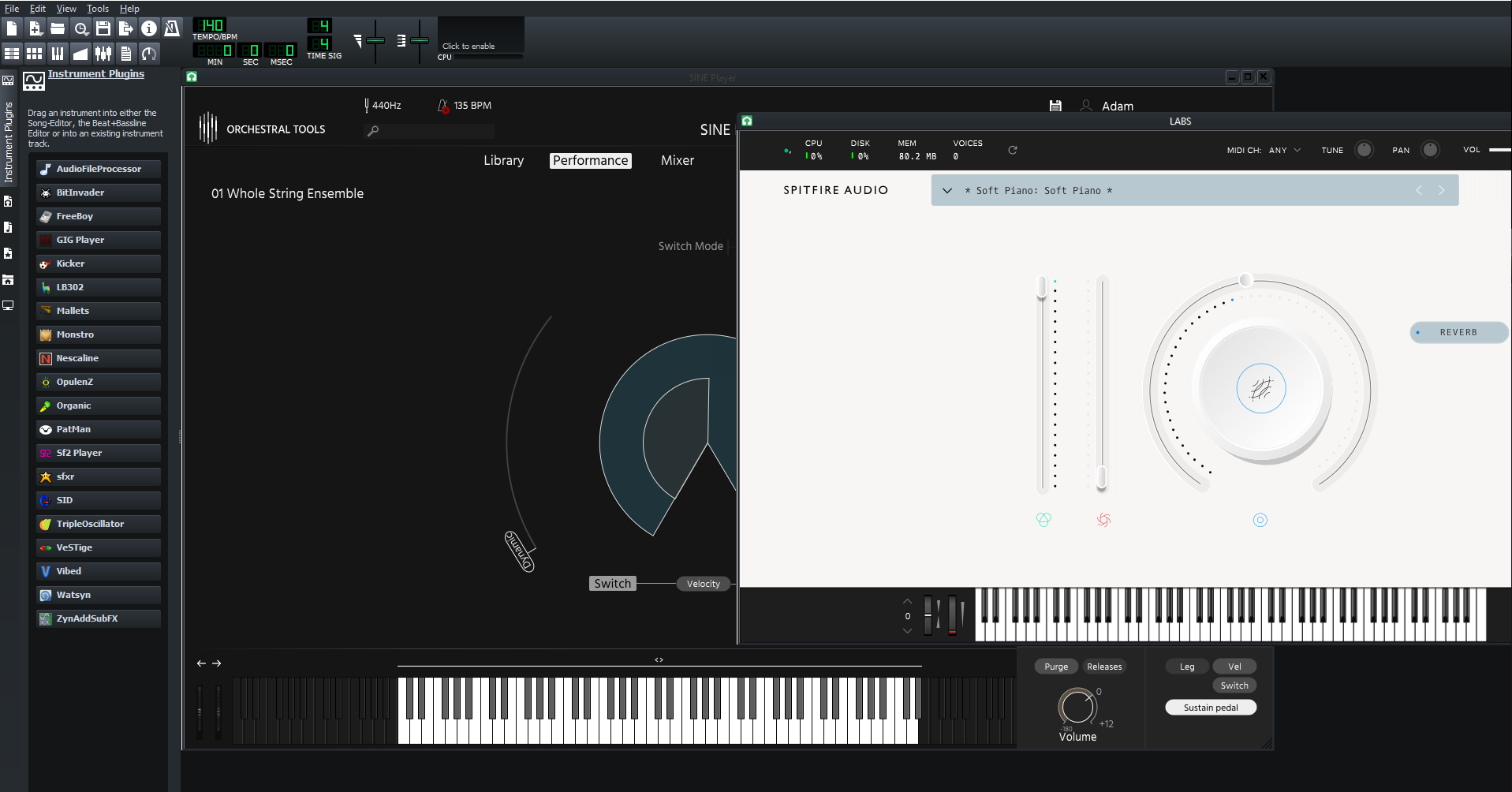Click the save icon in SINE Player
This screenshot has height=792, width=1512.
point(1055,106)
